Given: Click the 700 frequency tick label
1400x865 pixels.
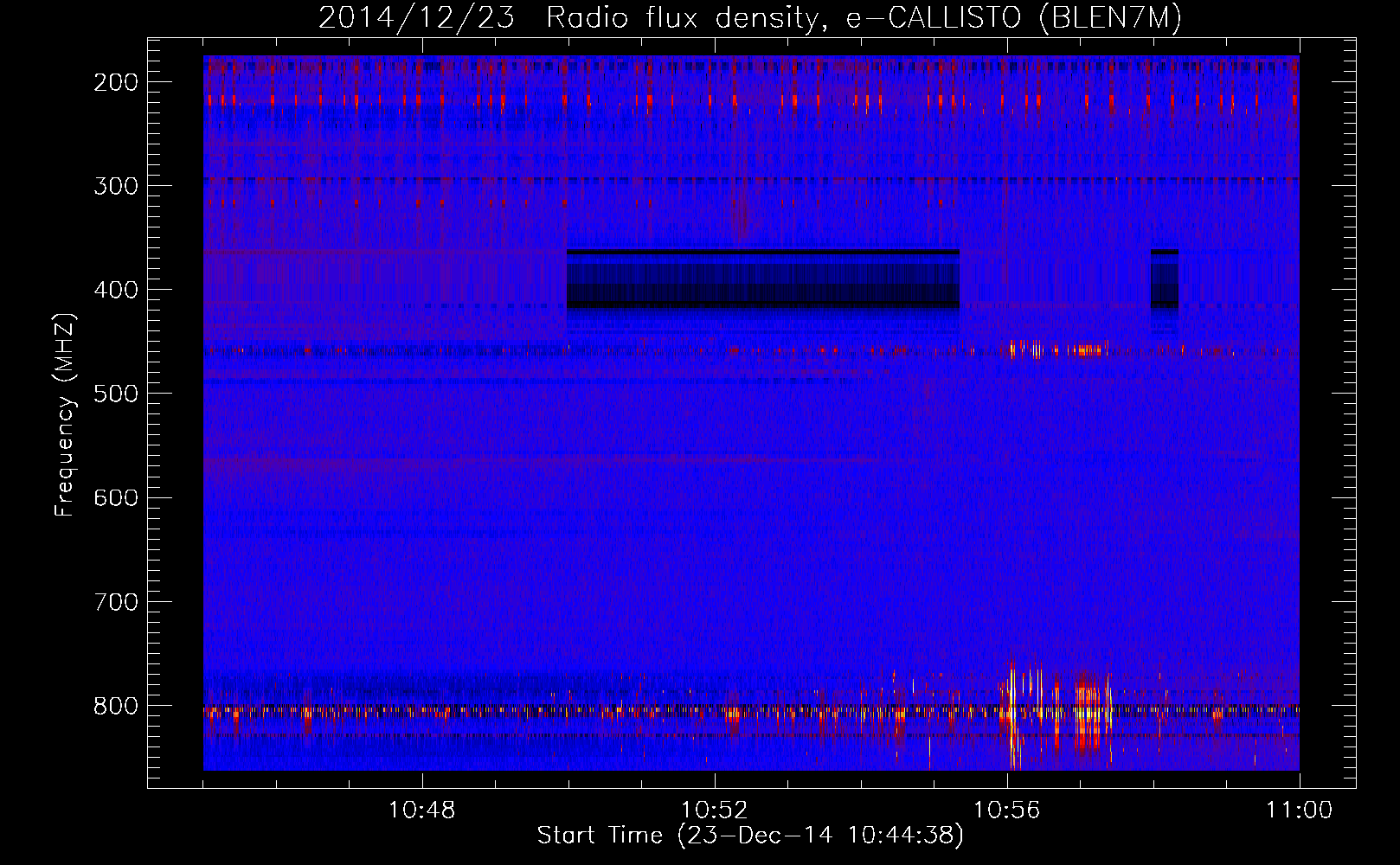Looking at the screenshot, I should click(x=115, y=601).
